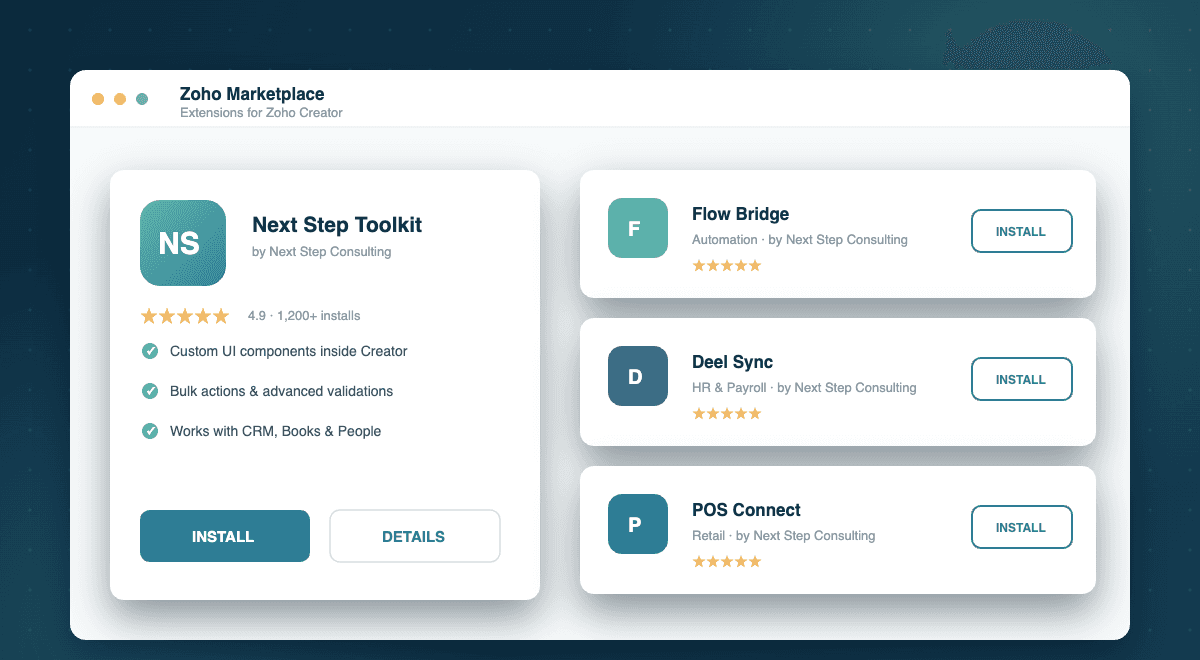1200x660 pixels.
Task: Open the Next Step Toolkit title
Action: (337, 225)
